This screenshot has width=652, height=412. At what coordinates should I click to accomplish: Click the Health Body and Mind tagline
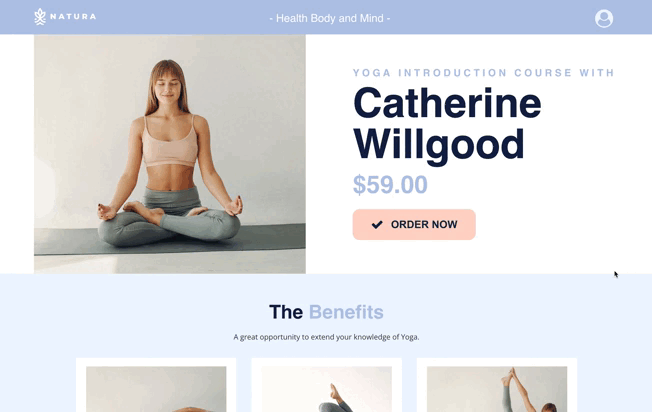[330, 18]
